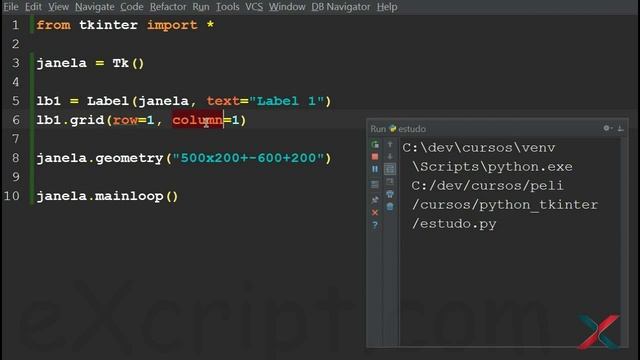Pin the Run tab

pyautogui.click(x=375, y=200)
